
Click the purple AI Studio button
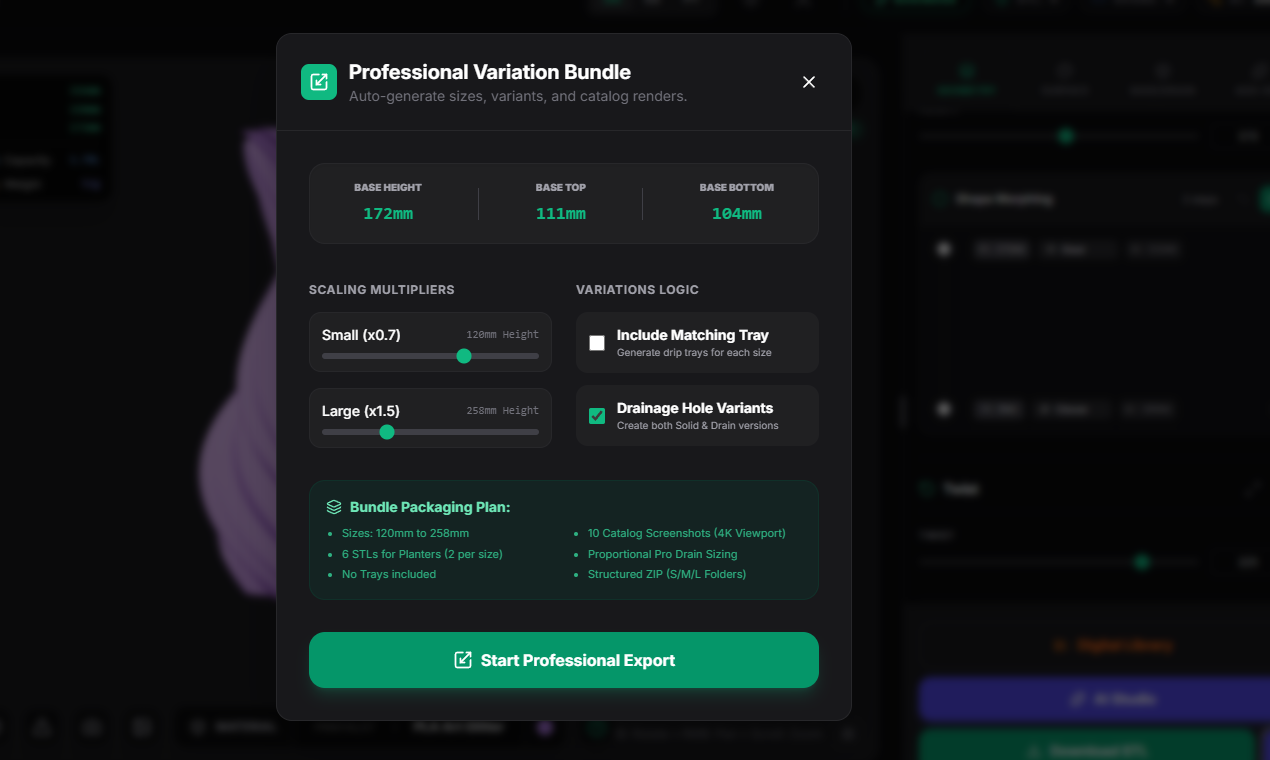coord(1094,699)
